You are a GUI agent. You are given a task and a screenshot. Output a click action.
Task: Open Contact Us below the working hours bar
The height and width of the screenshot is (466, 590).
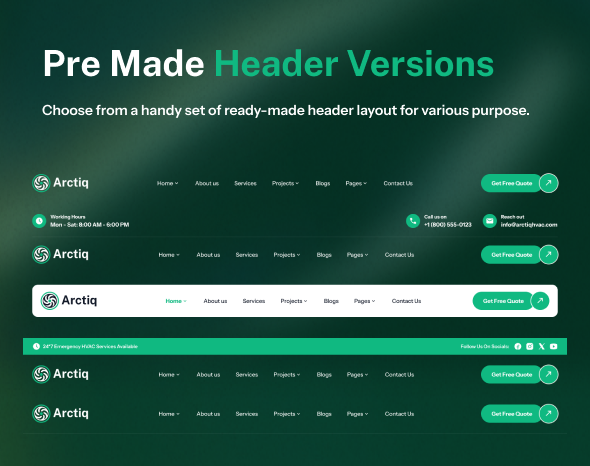tap(399, 255)
